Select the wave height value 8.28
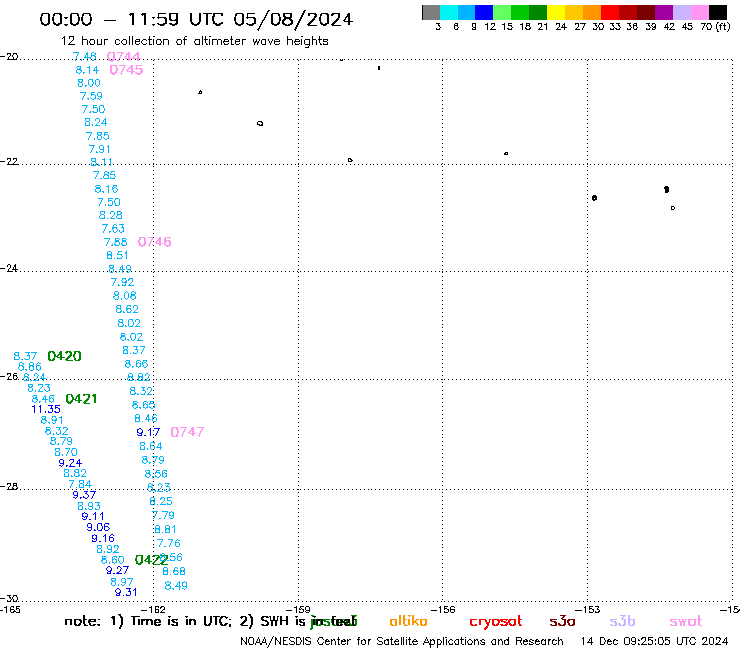 [110, 215]
